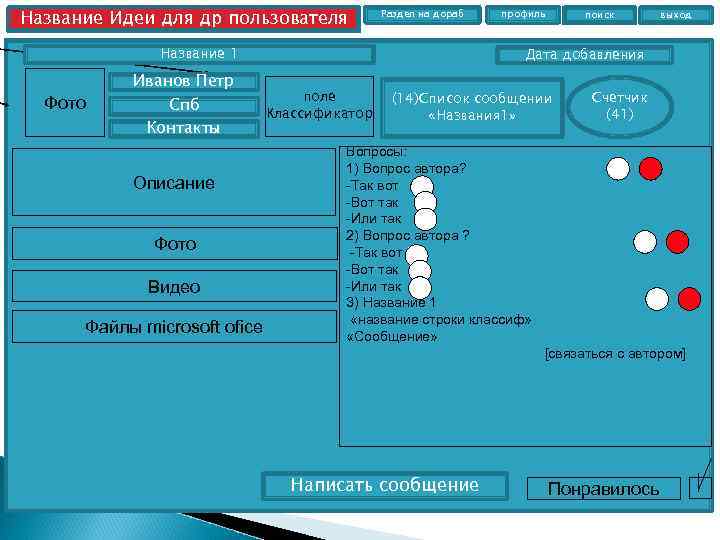Click white circle beside question 1
The height and width of the screenshot is (540, 720).
point(618,169)
